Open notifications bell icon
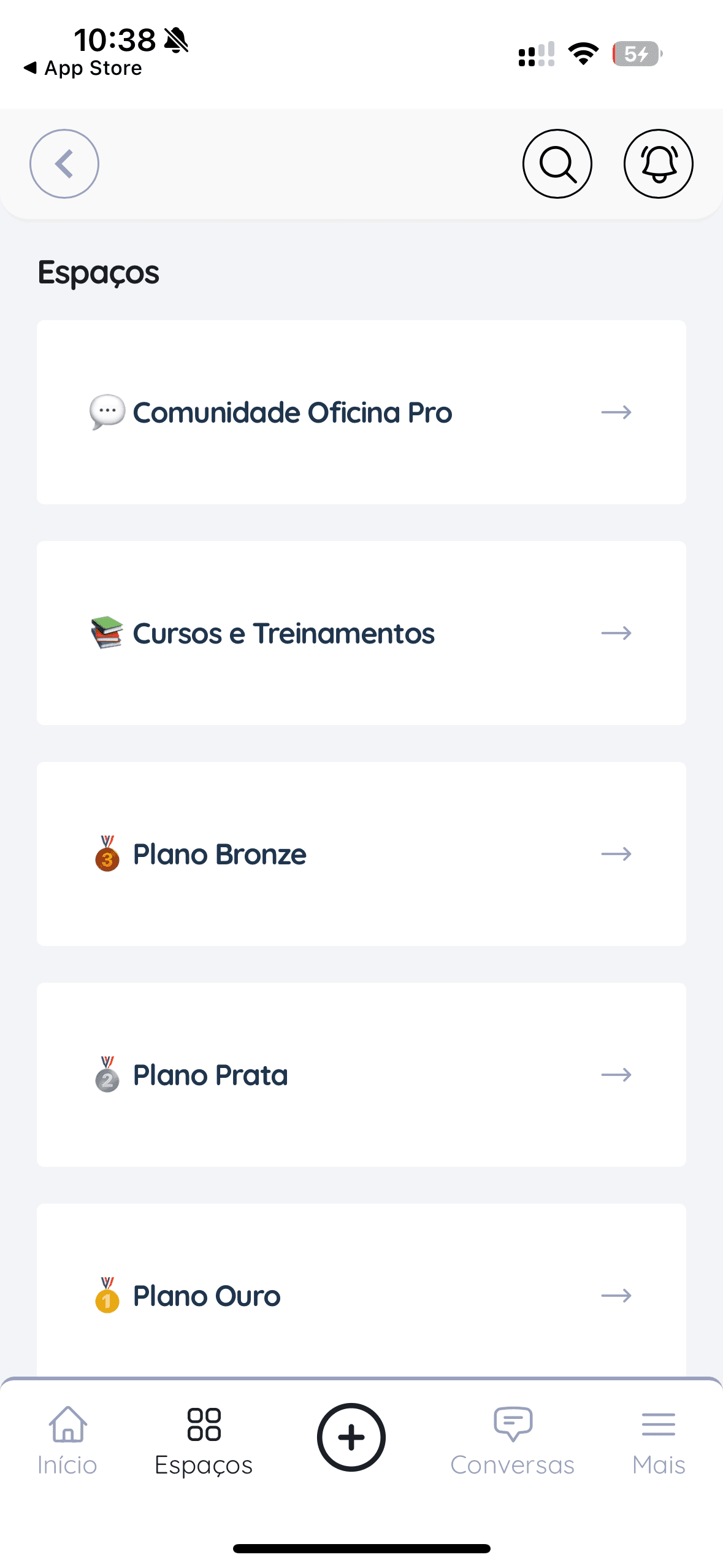 pos(658,164)
